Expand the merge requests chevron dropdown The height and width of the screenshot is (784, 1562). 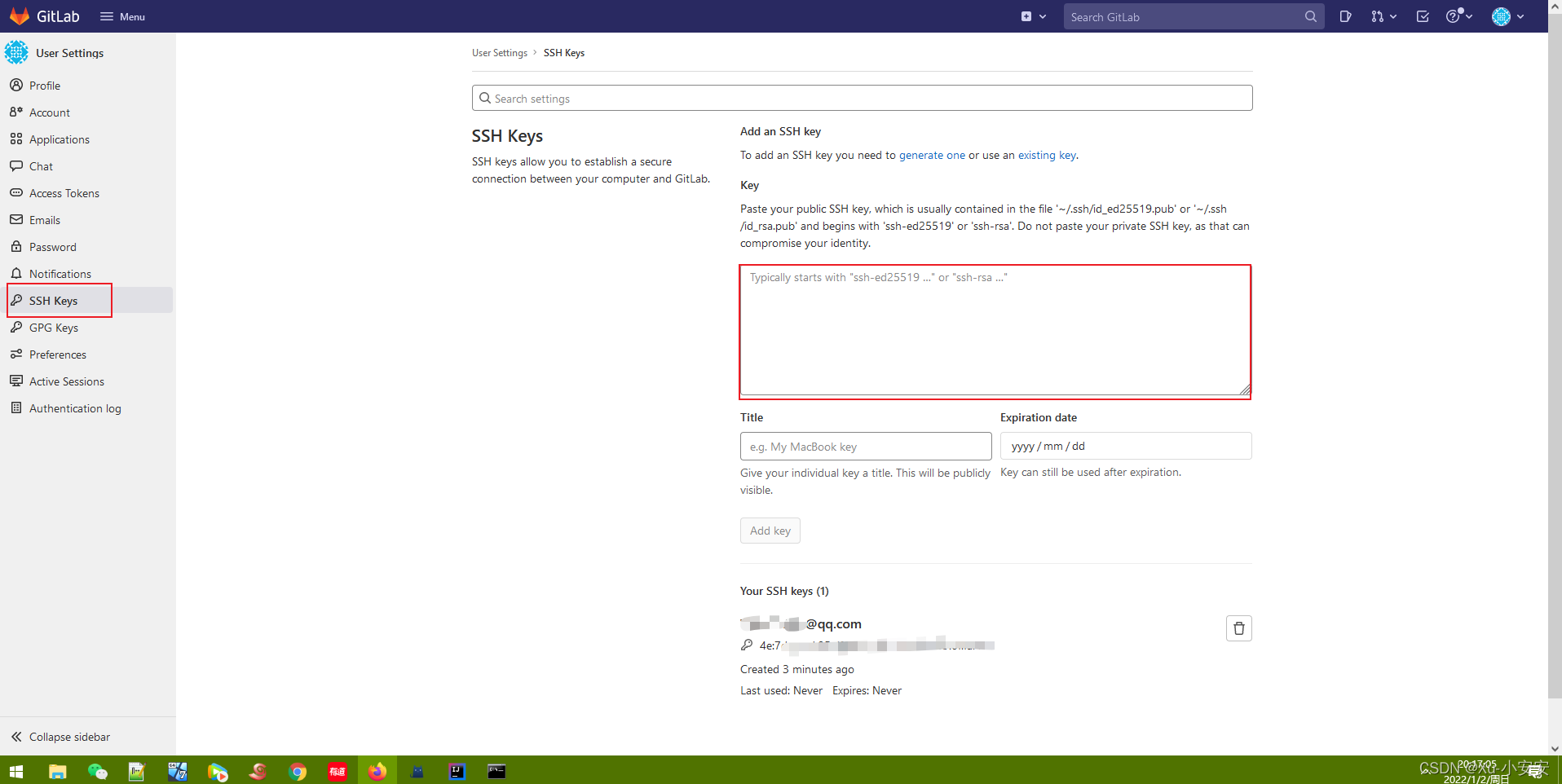click(1392, 16)
